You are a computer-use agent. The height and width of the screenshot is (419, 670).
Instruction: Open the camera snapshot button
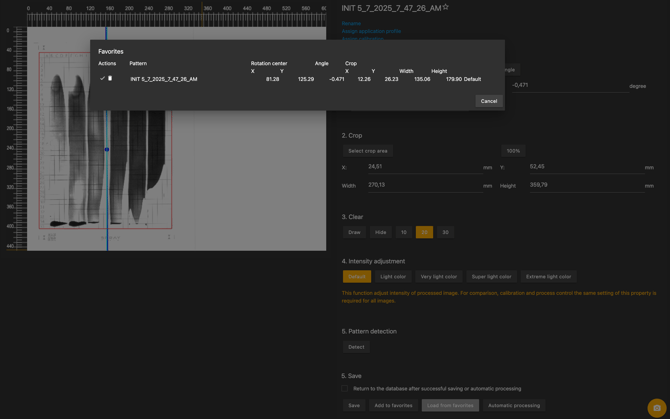(x=657, y=408)
